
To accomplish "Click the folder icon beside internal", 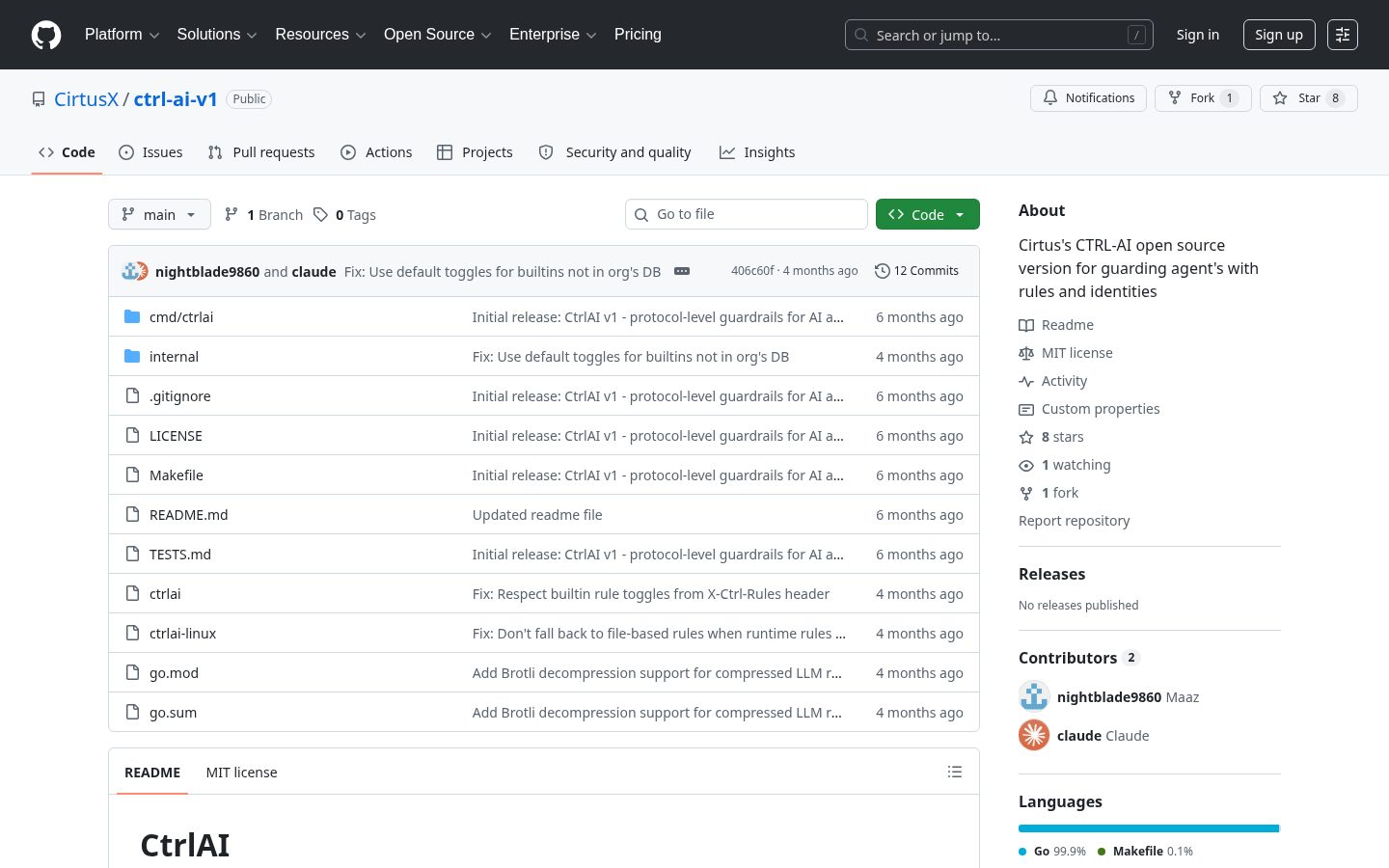I will tap(132, 357).
